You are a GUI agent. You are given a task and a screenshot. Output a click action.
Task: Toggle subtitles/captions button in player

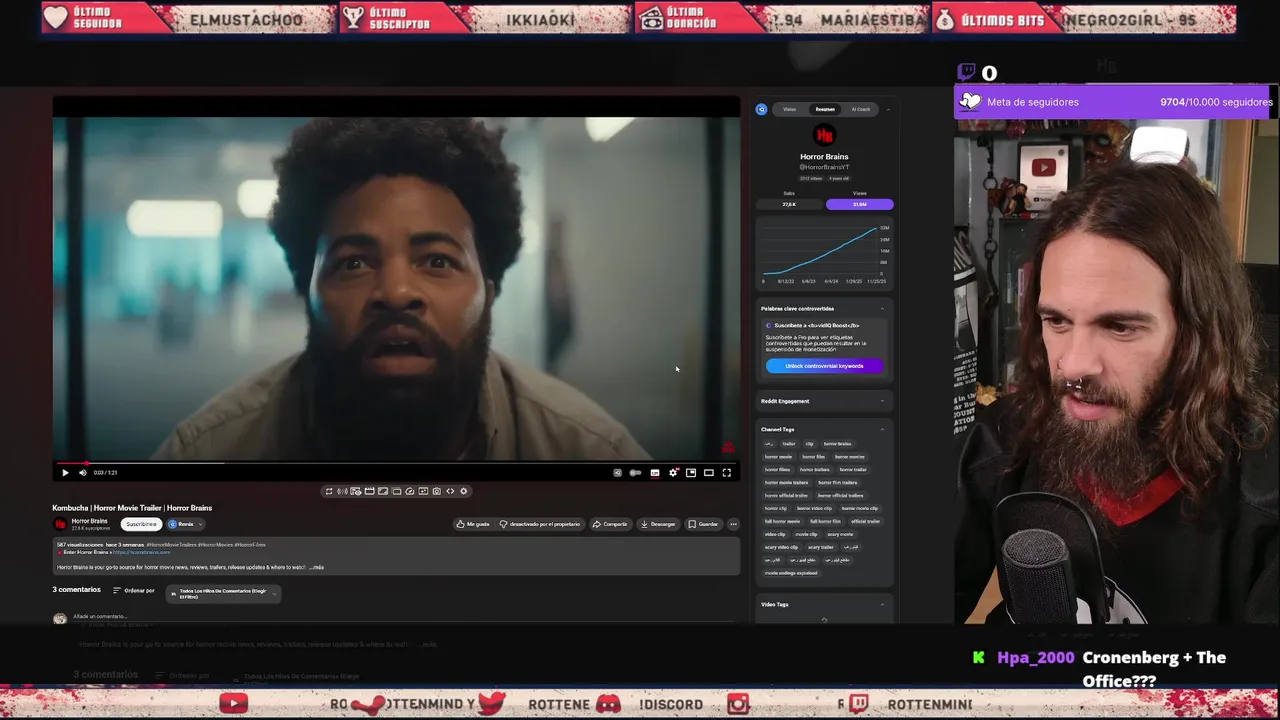655,473
